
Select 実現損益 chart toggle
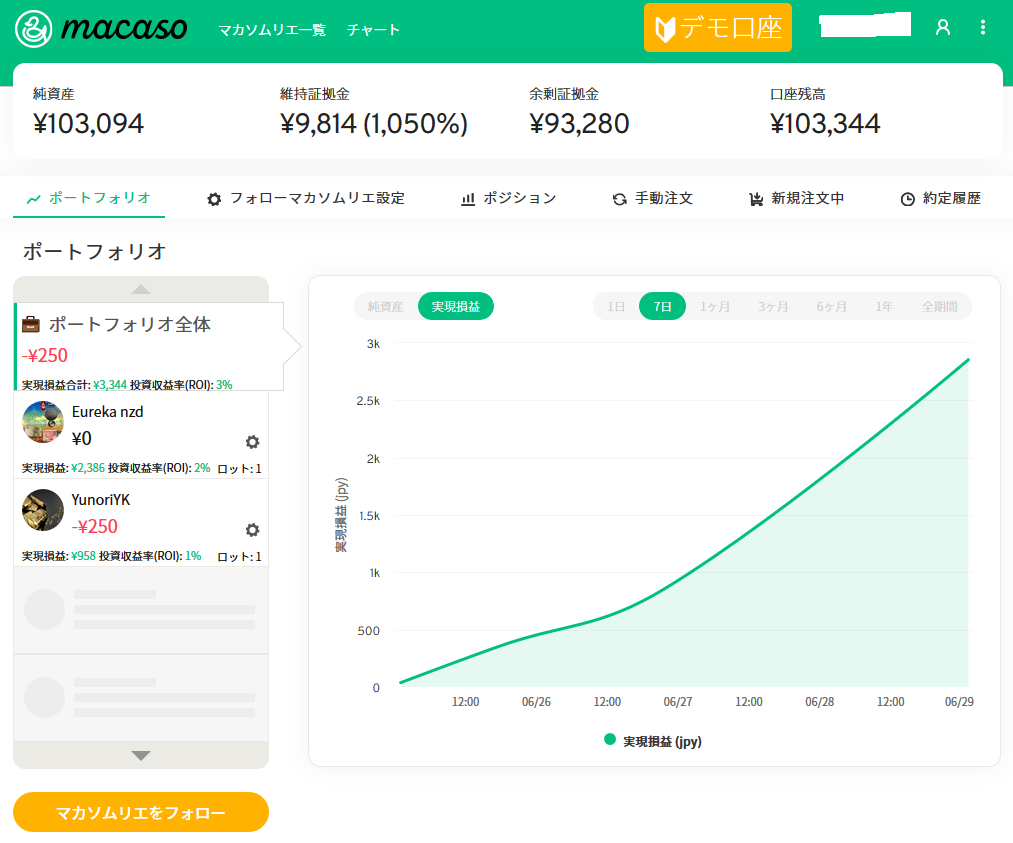point(456,307)
